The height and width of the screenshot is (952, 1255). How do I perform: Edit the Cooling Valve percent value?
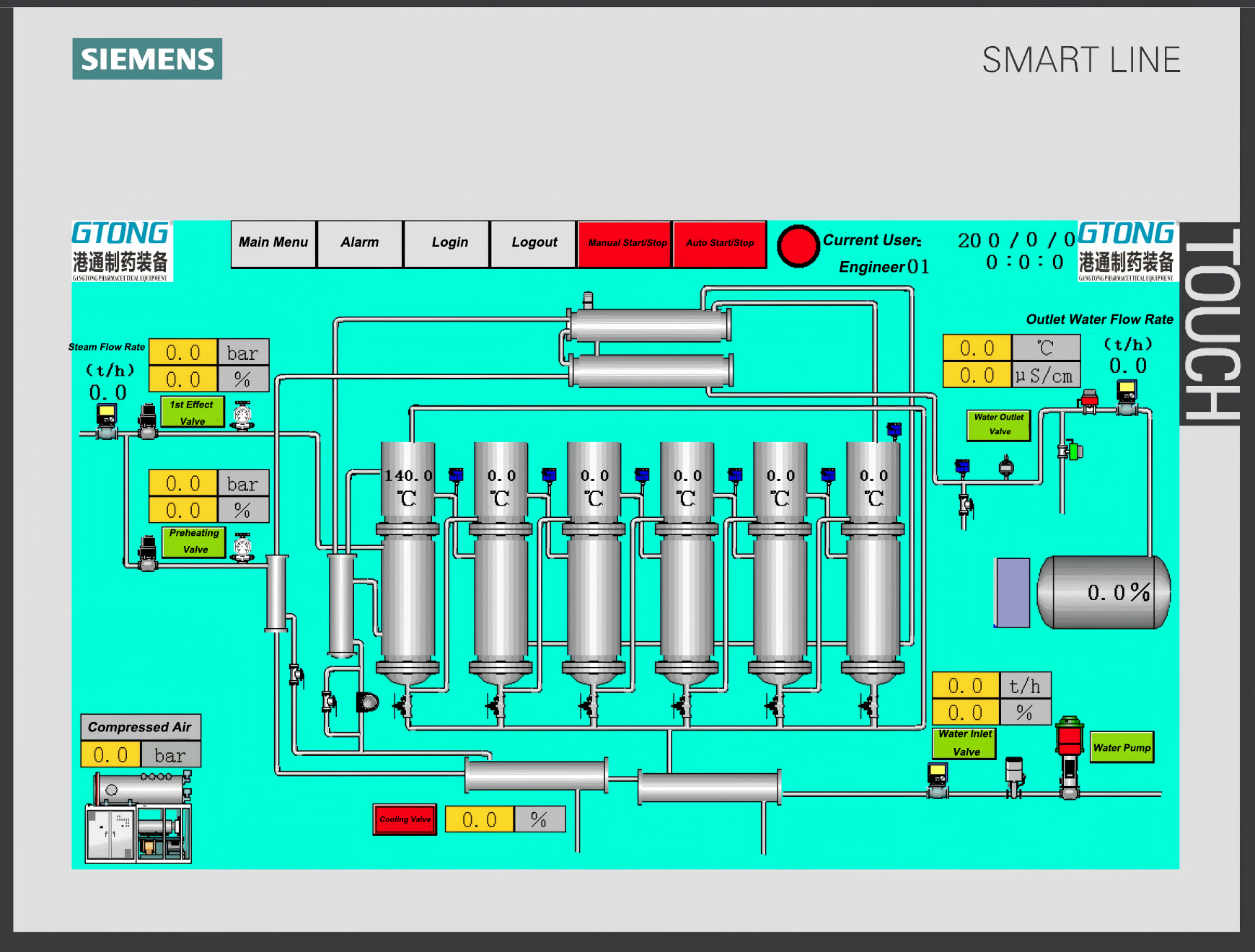(480, 819)
